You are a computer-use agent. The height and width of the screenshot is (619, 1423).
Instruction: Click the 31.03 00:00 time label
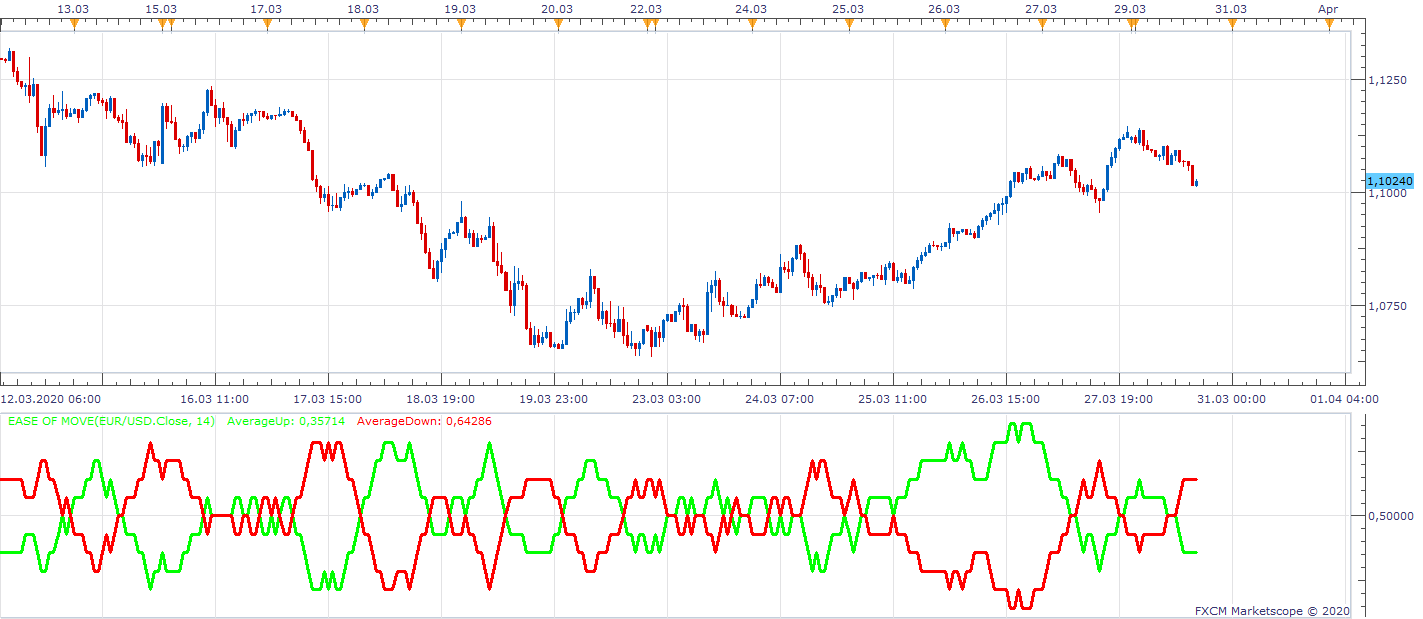[x=1234, y=399]
